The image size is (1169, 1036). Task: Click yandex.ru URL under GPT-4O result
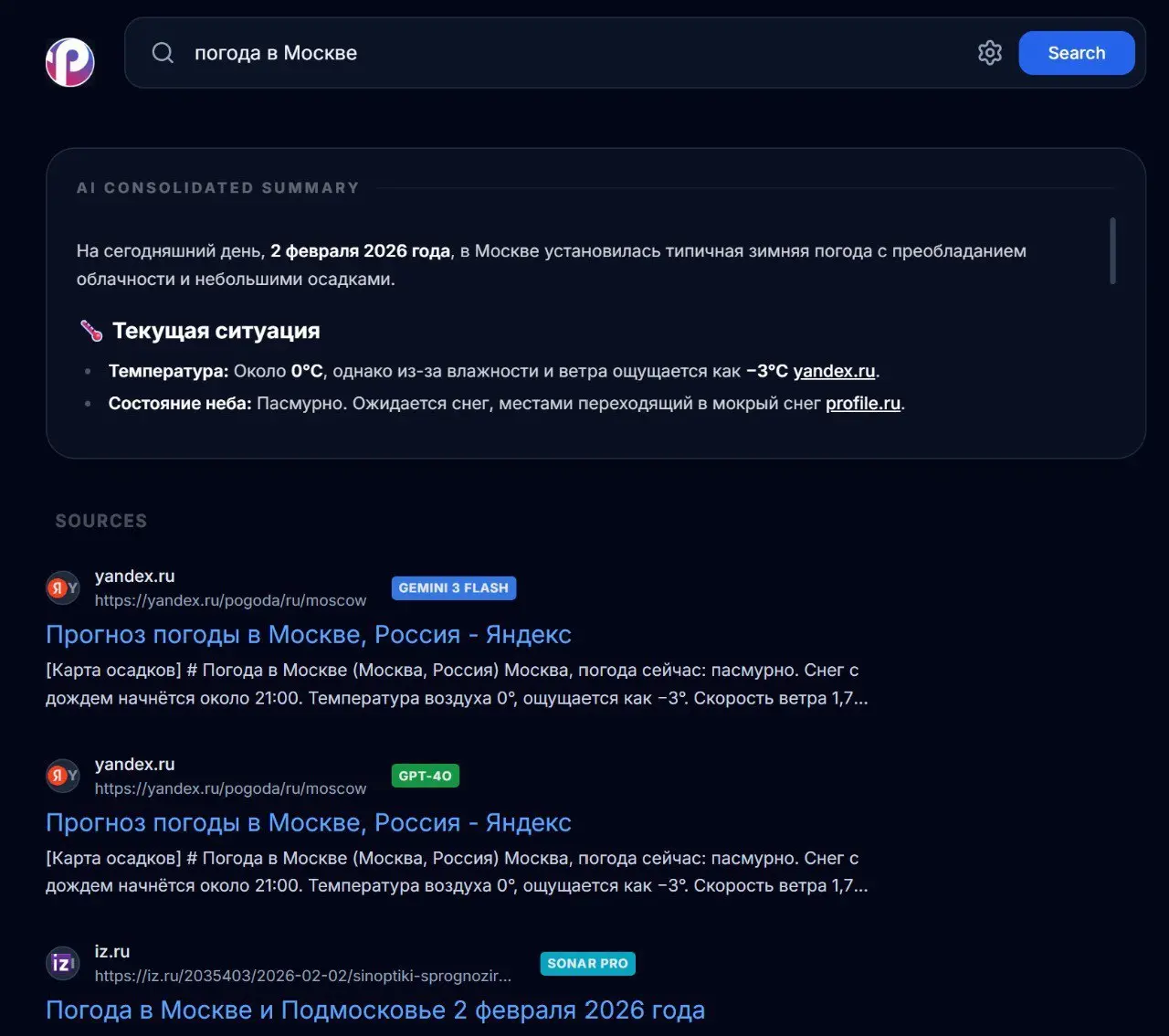click(230, 788)
